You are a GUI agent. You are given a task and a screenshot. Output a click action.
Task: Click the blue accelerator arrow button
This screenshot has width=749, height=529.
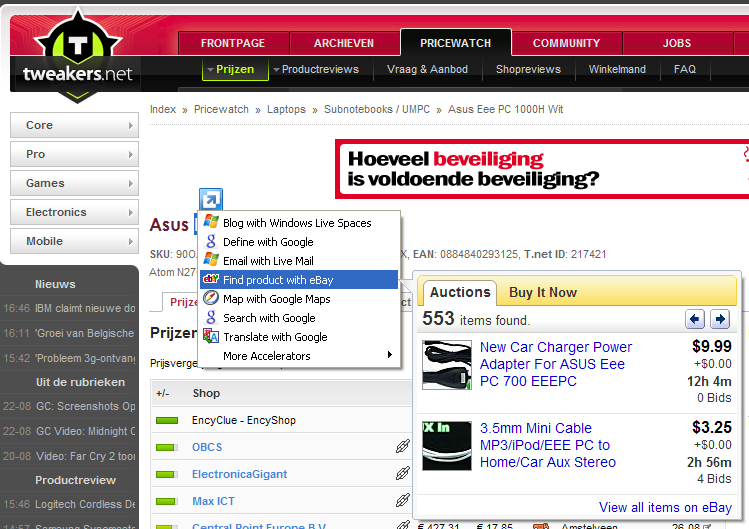(x=211, y=199)
